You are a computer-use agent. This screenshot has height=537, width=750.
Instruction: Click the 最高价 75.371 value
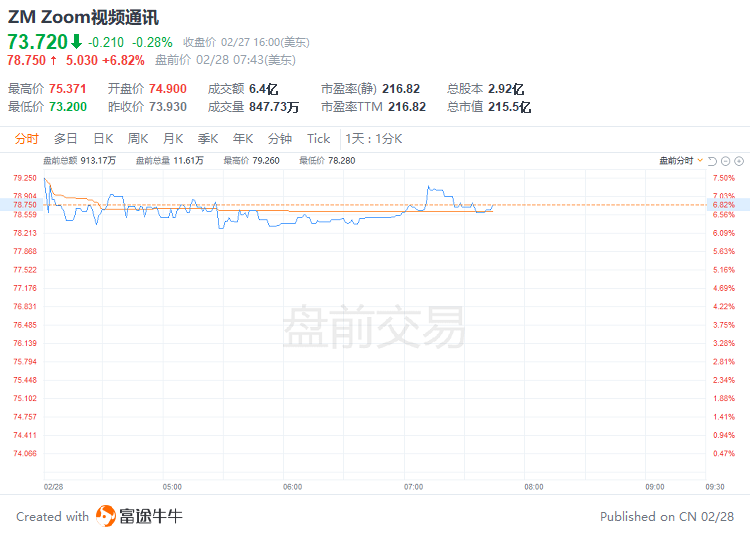pyautogui.click(x=67, y=89)
